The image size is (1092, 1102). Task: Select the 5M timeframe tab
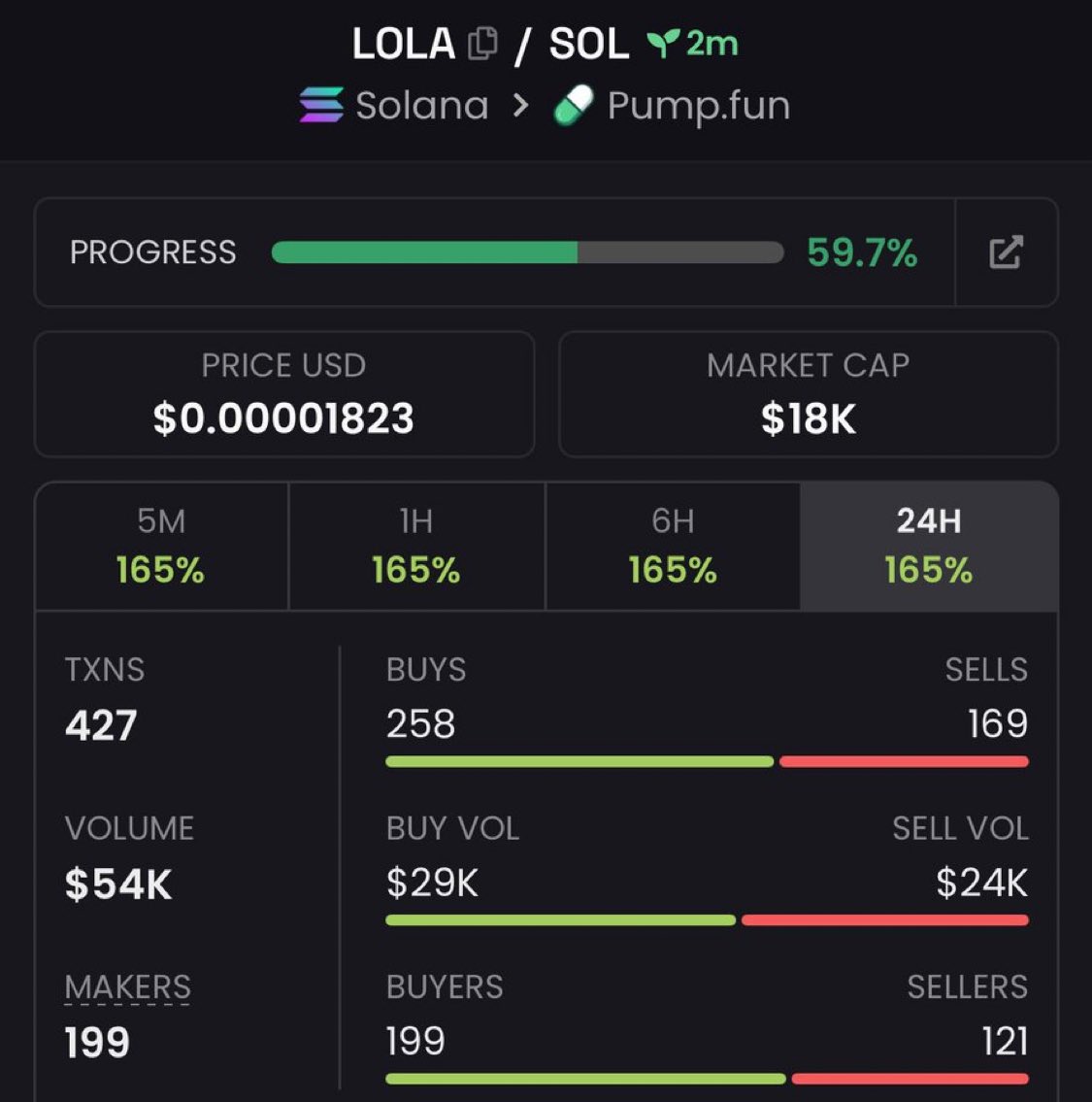[161, 547]
